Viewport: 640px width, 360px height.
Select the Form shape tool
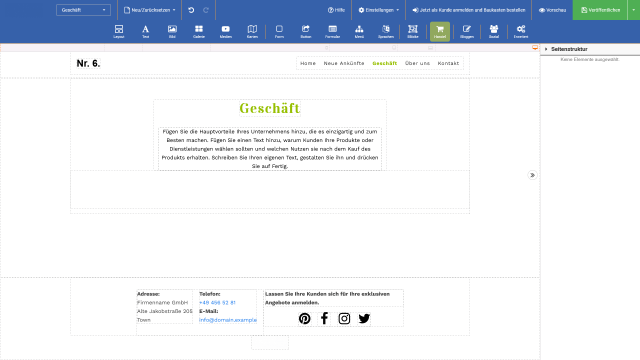(279, 31)
